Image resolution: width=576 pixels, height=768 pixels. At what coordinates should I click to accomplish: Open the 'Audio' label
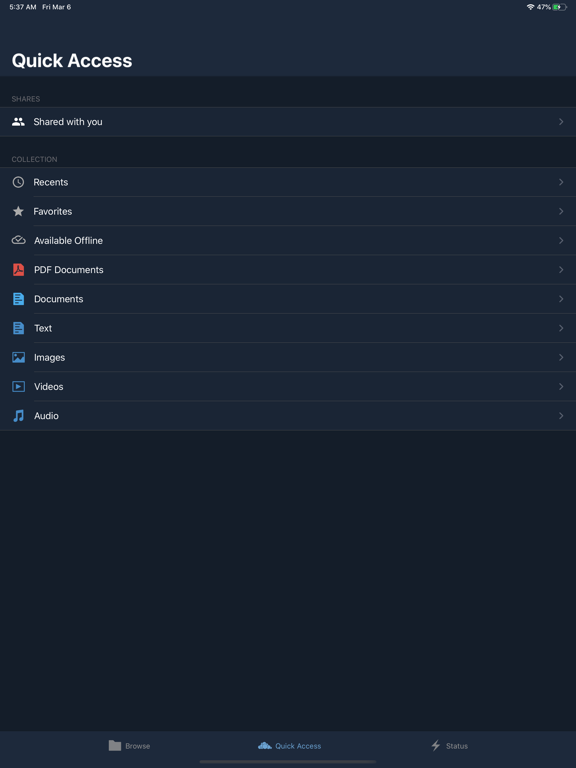pos(46,416)
